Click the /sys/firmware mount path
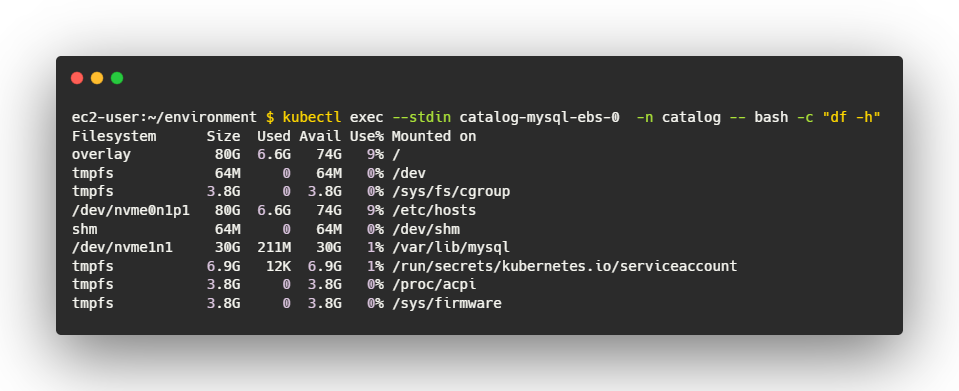 click(446, 303)
